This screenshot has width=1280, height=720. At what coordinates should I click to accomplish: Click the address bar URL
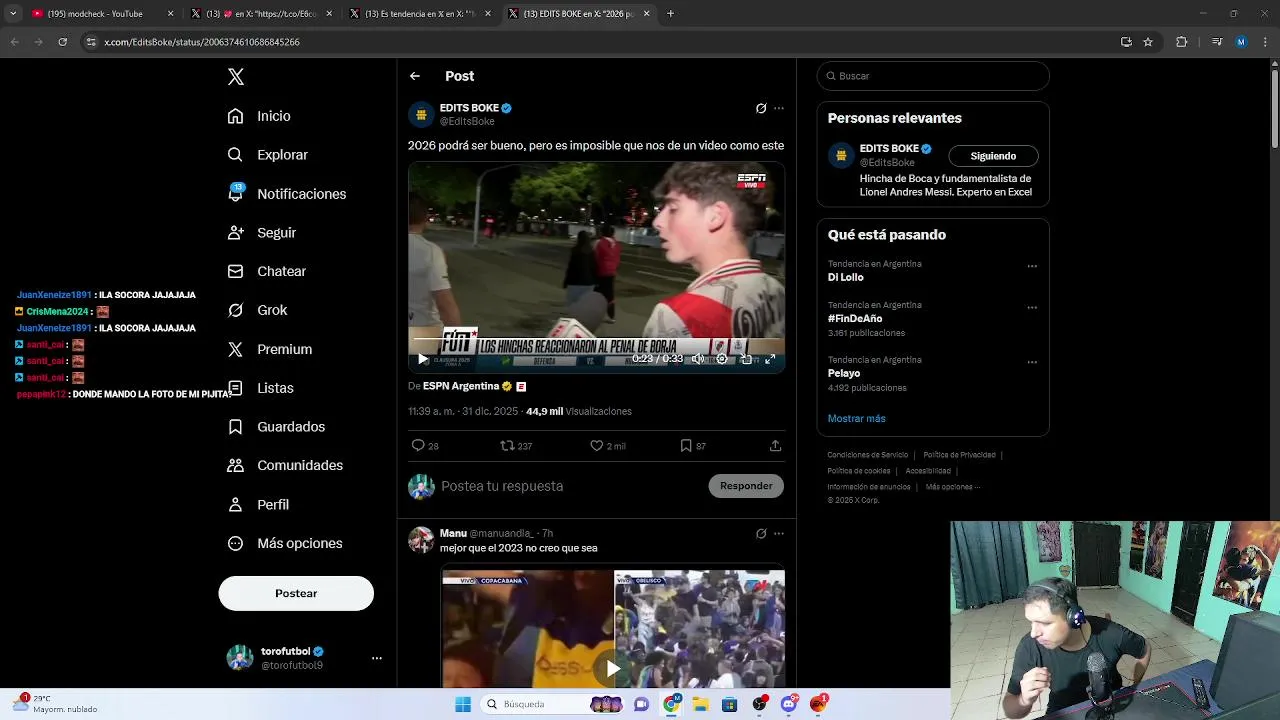[202, 42]
